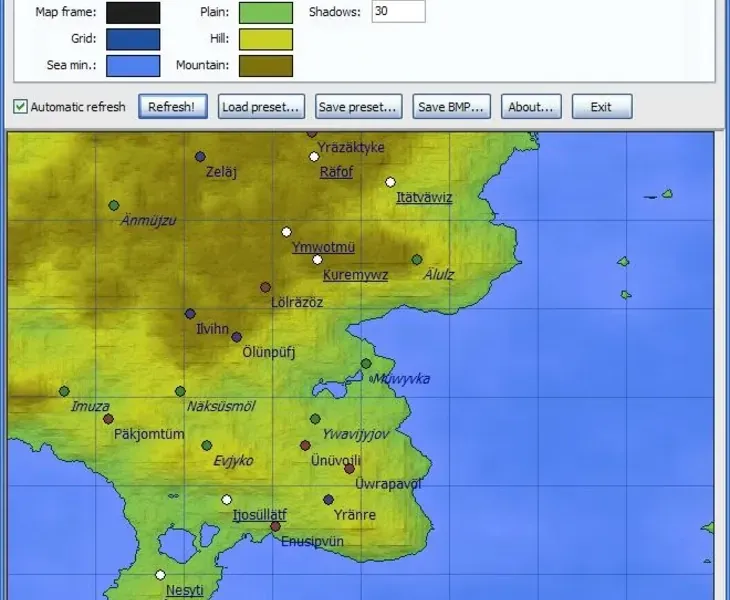The image size is (730, 600).
Task: Toggle the Automatic refresh checkbox
Action: pos(20,107)
